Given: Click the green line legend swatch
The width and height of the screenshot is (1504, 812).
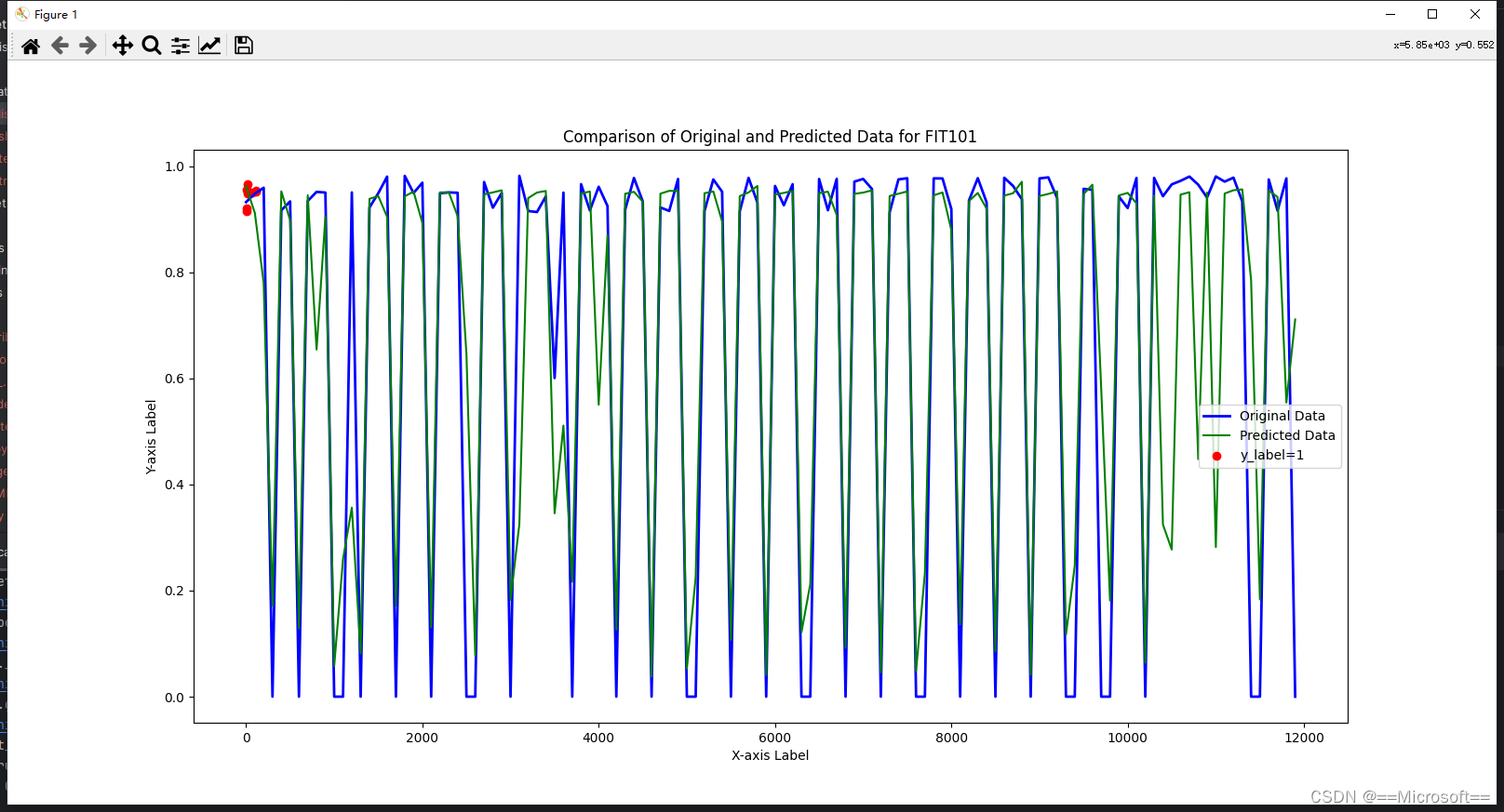Looking at the screenshot, I should [1216, 435].
